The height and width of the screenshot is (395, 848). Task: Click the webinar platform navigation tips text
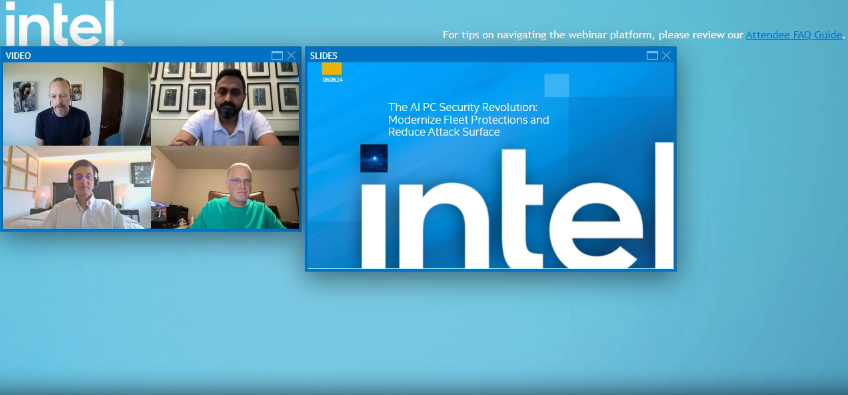[593, 35]
